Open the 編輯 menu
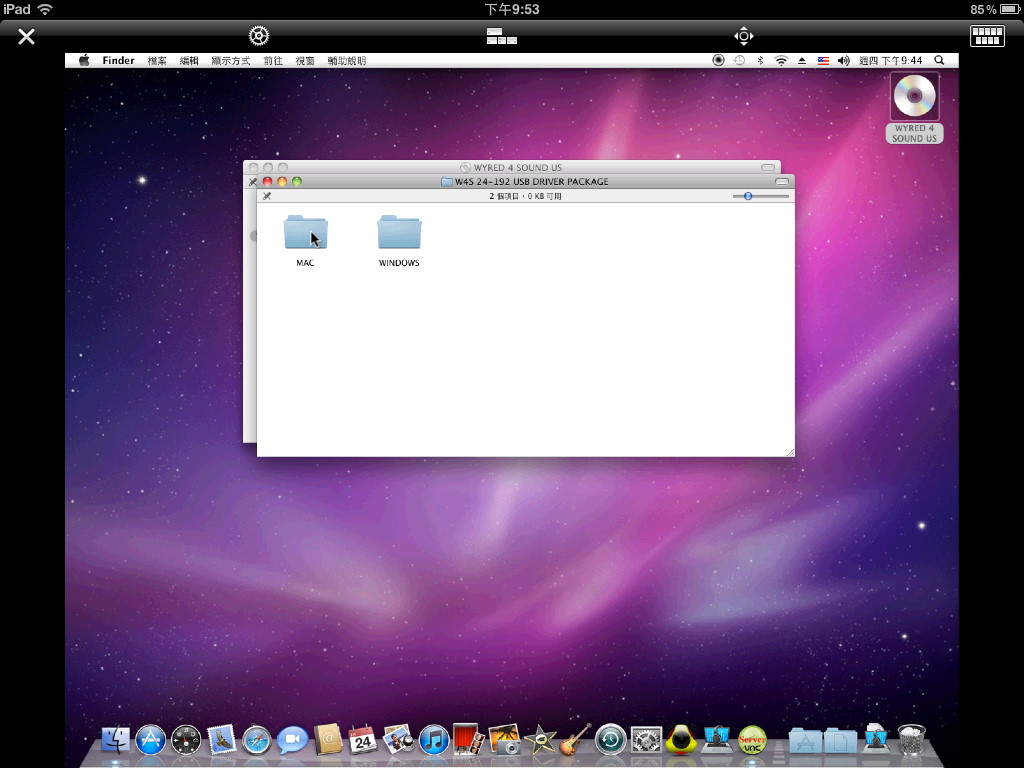Viewport: 1024px width, 768px height. tap(189, 60)
